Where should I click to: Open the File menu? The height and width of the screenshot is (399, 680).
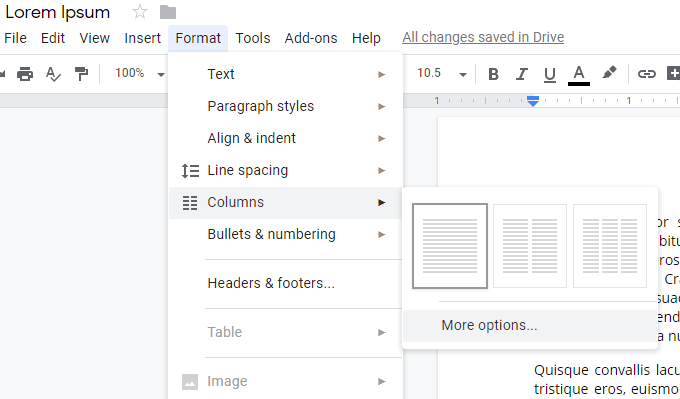(x=16, y=38)
